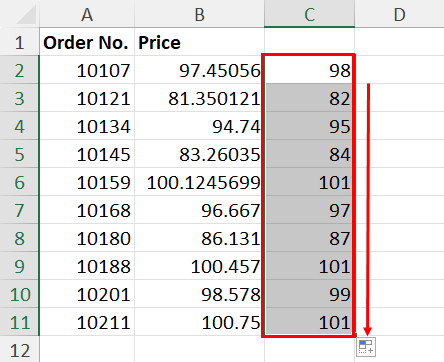This screenshot has height=362, width=444.
Task: Click the 'Order No.' header cell
Action: [x=87, y=42]
